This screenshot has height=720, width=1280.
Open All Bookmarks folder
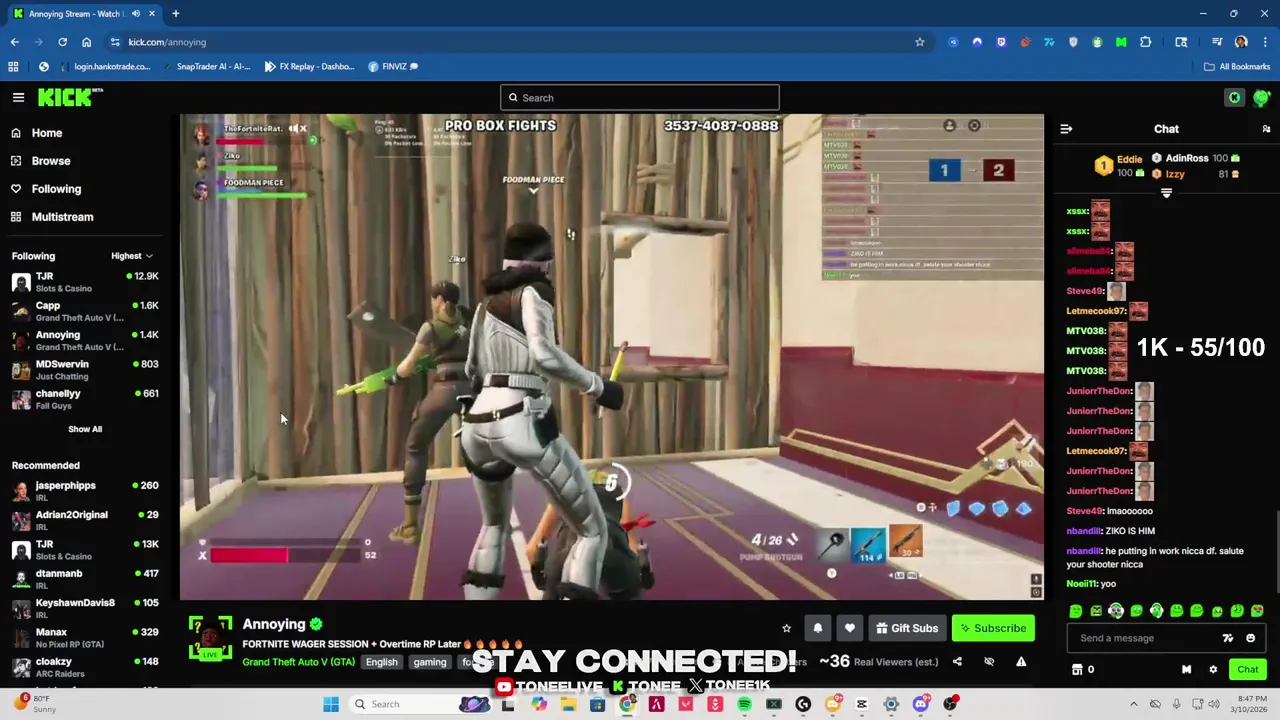point(1237,66)
